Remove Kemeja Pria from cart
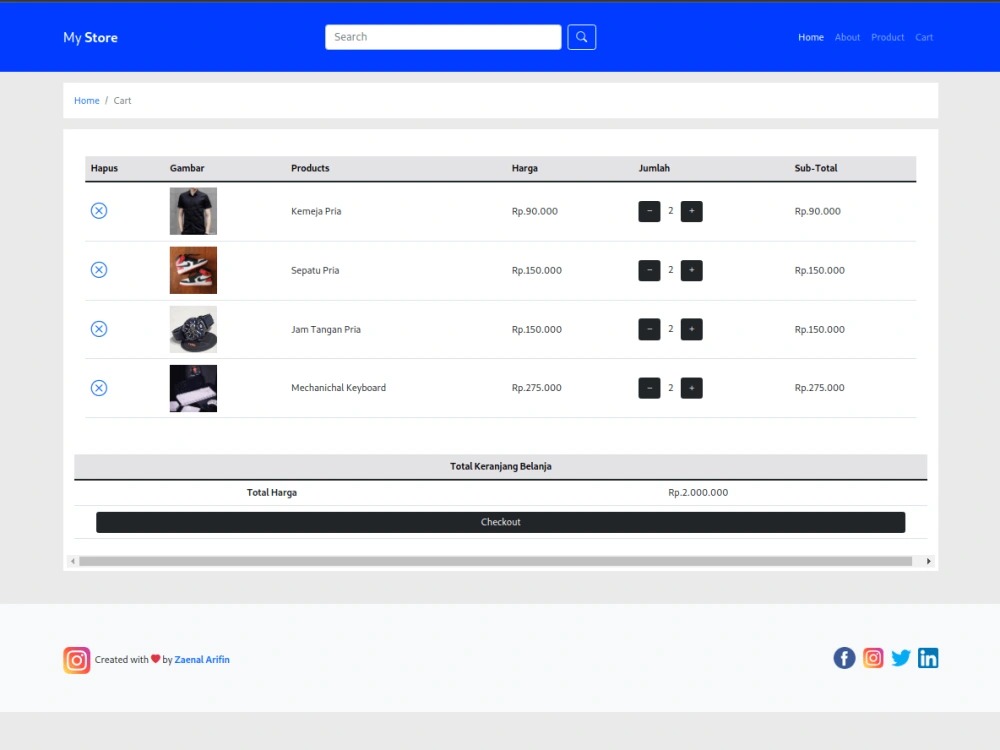The width and height of the screenshot is (1000, 750). [x=99, y=210]
